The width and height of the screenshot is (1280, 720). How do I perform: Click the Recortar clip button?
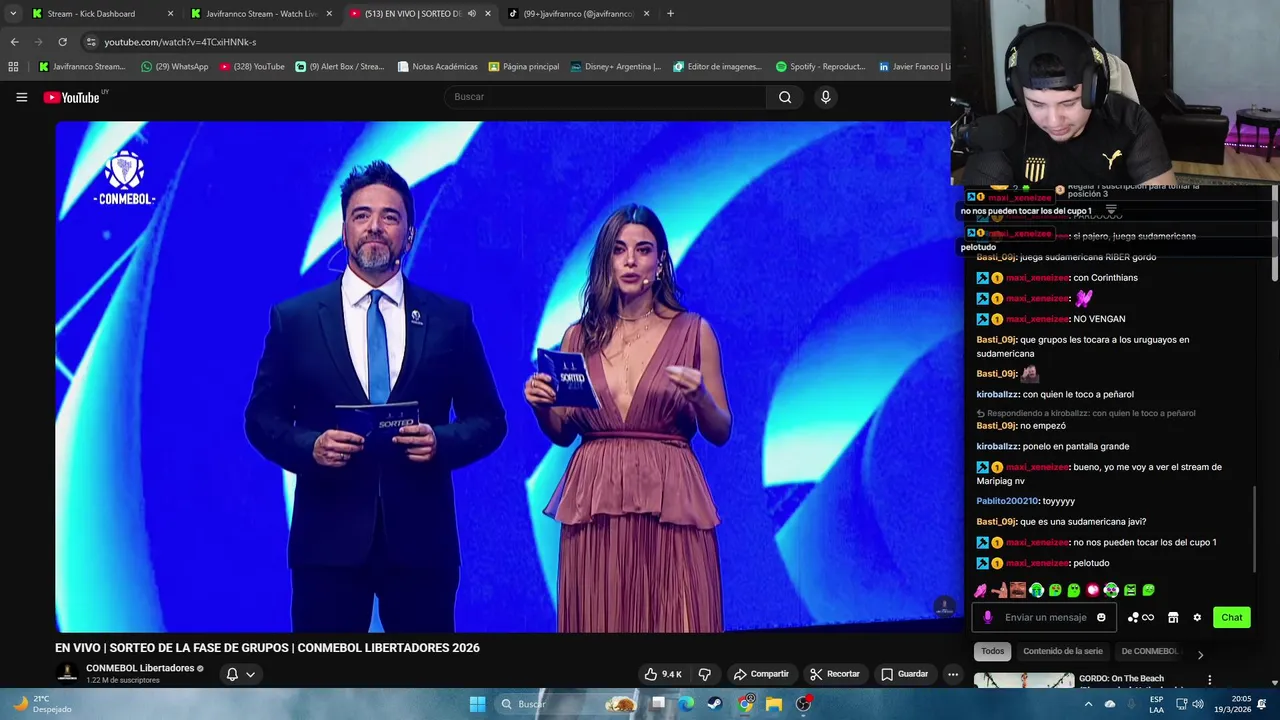coord(835,674)
